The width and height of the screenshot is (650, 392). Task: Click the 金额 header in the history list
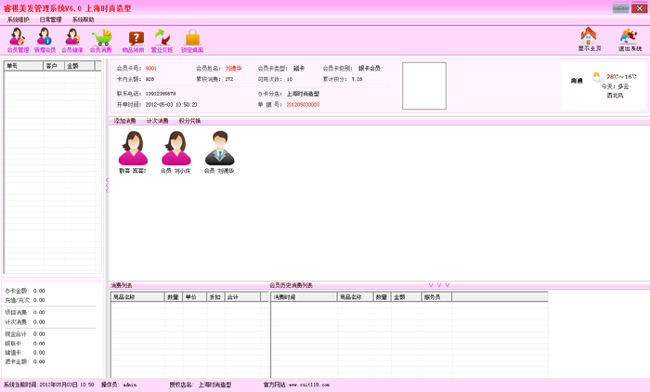[x=406, y=297]
